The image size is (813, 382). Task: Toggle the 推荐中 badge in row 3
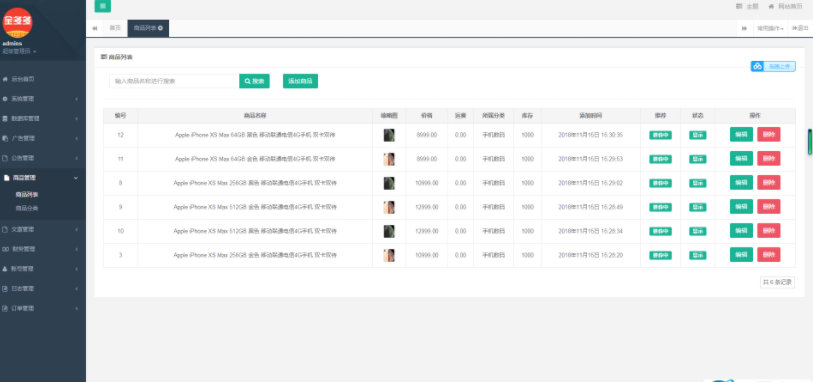tap(660, 255)
